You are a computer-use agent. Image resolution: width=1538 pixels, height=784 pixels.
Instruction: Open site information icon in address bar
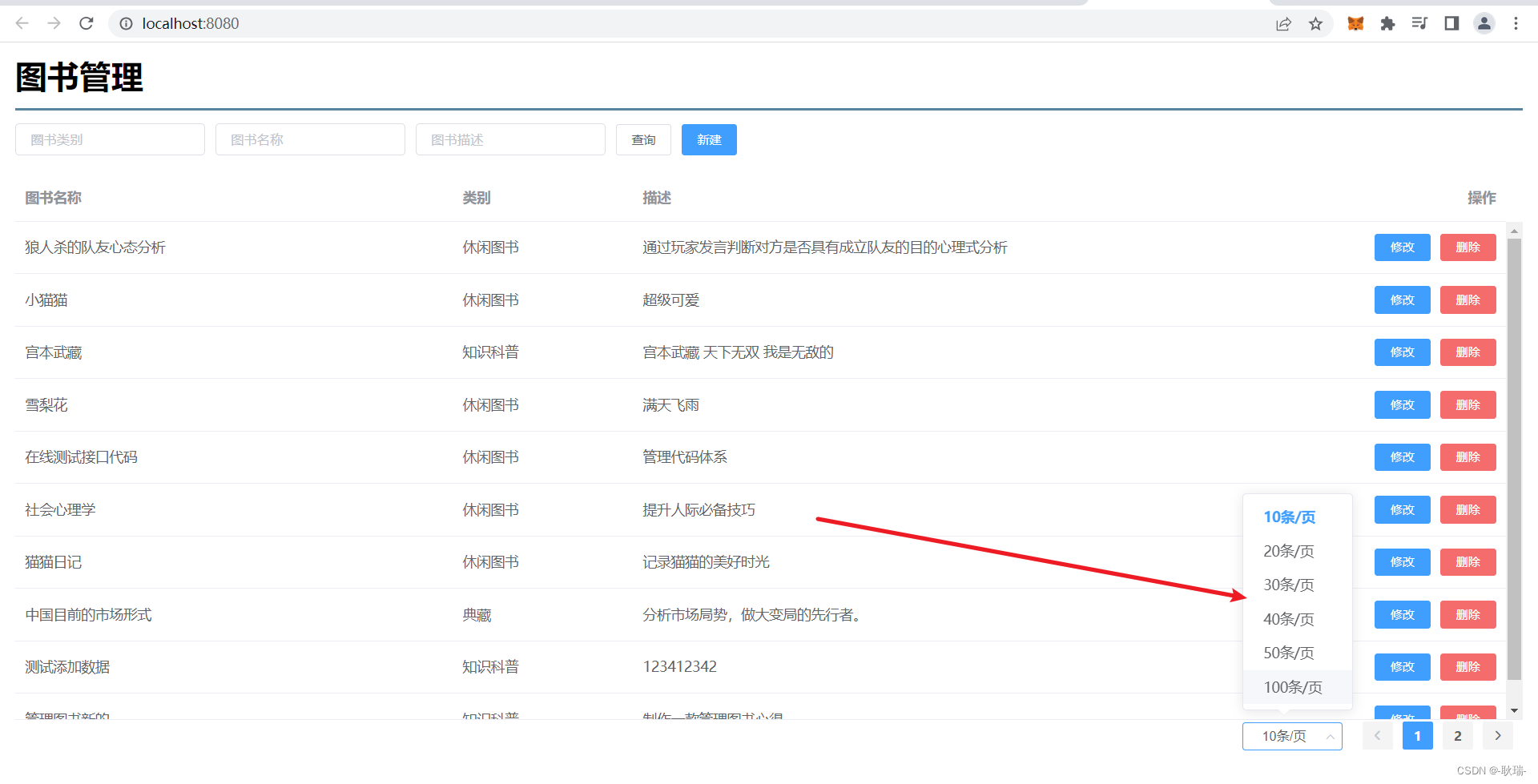coord(126,24)
